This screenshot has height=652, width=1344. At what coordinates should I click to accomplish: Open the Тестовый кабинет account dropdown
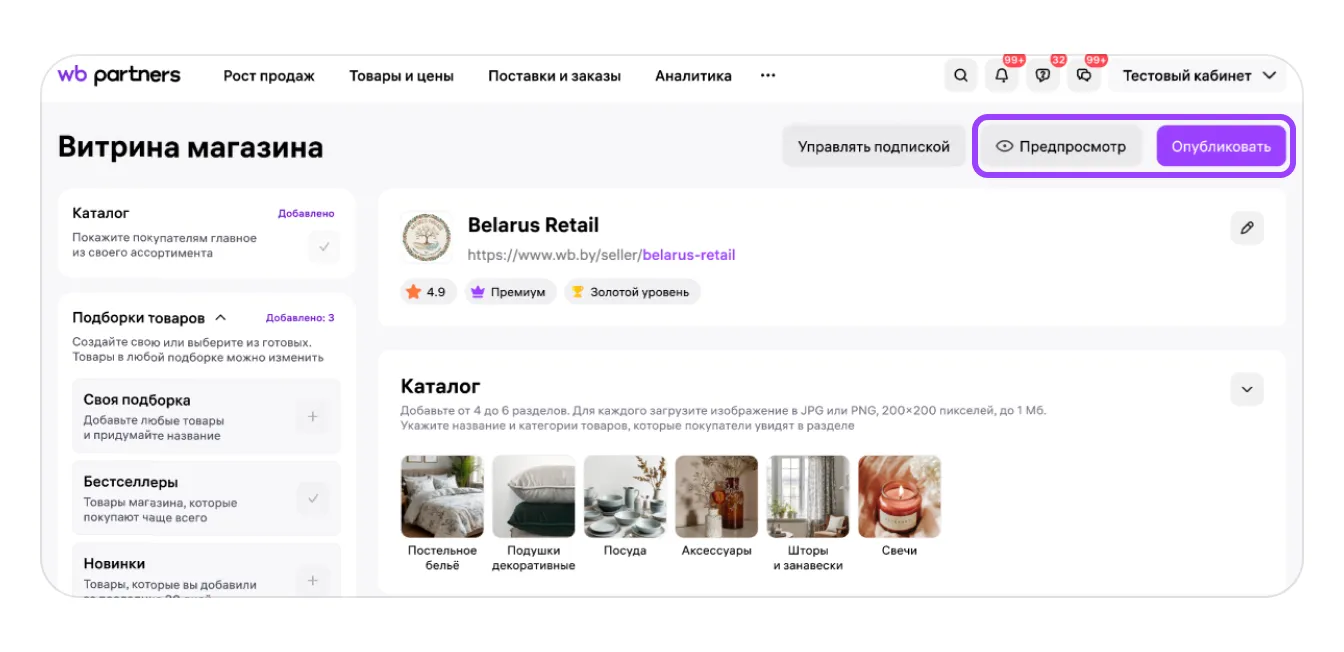[x=1199, y=76]
